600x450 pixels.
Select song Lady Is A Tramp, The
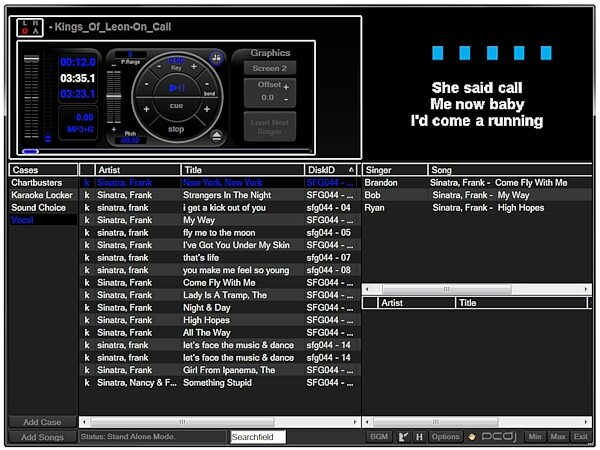(x=220, y=295)
